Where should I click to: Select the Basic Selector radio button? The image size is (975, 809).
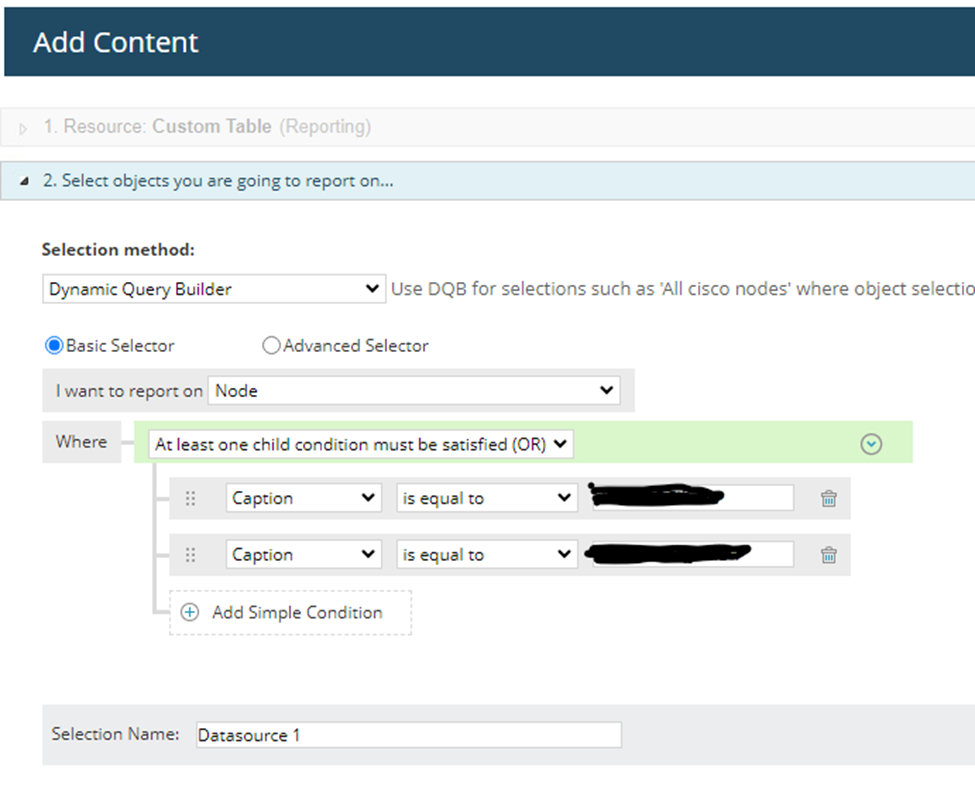point(55,346)
